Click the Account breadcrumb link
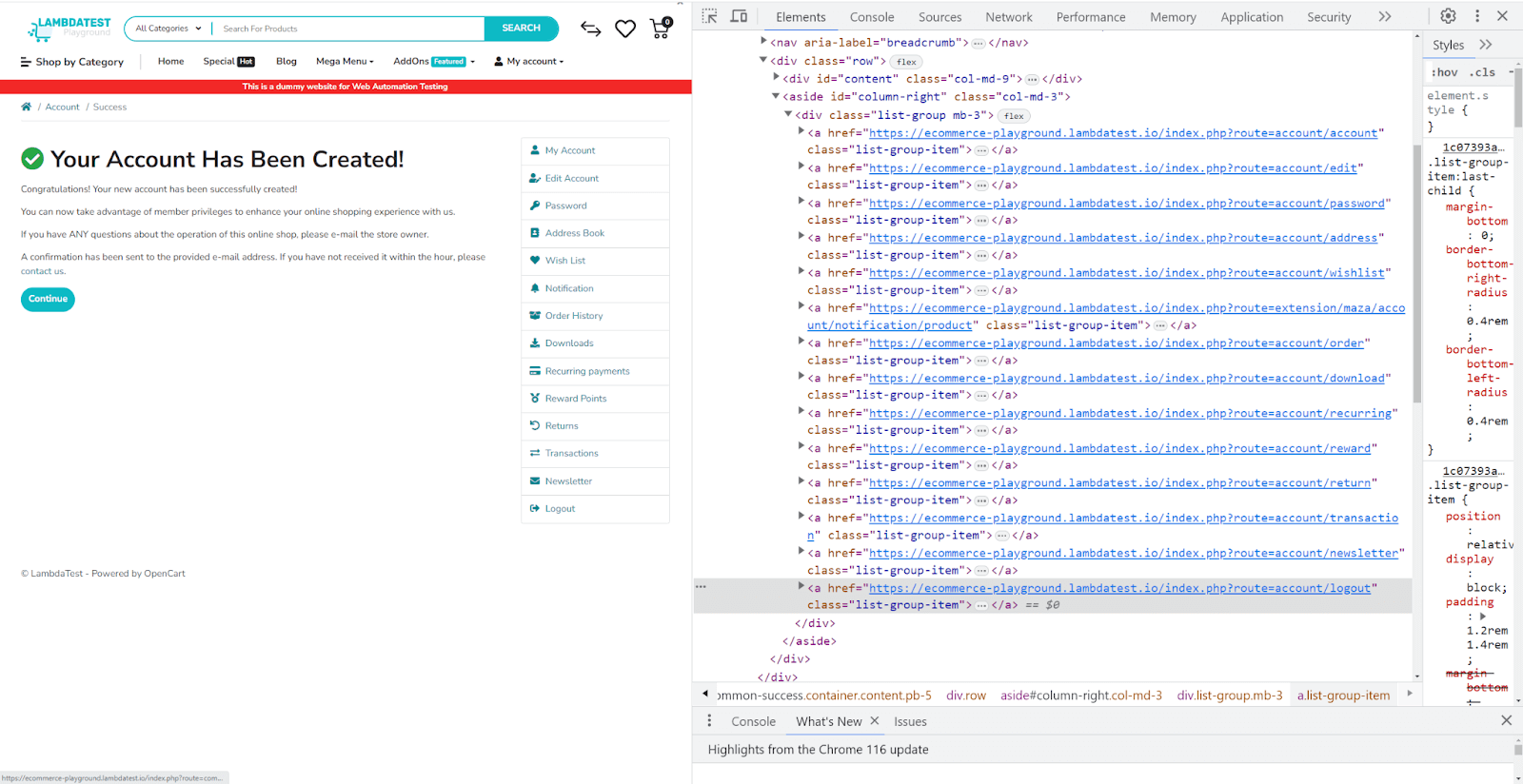 [x=63, y=107]
